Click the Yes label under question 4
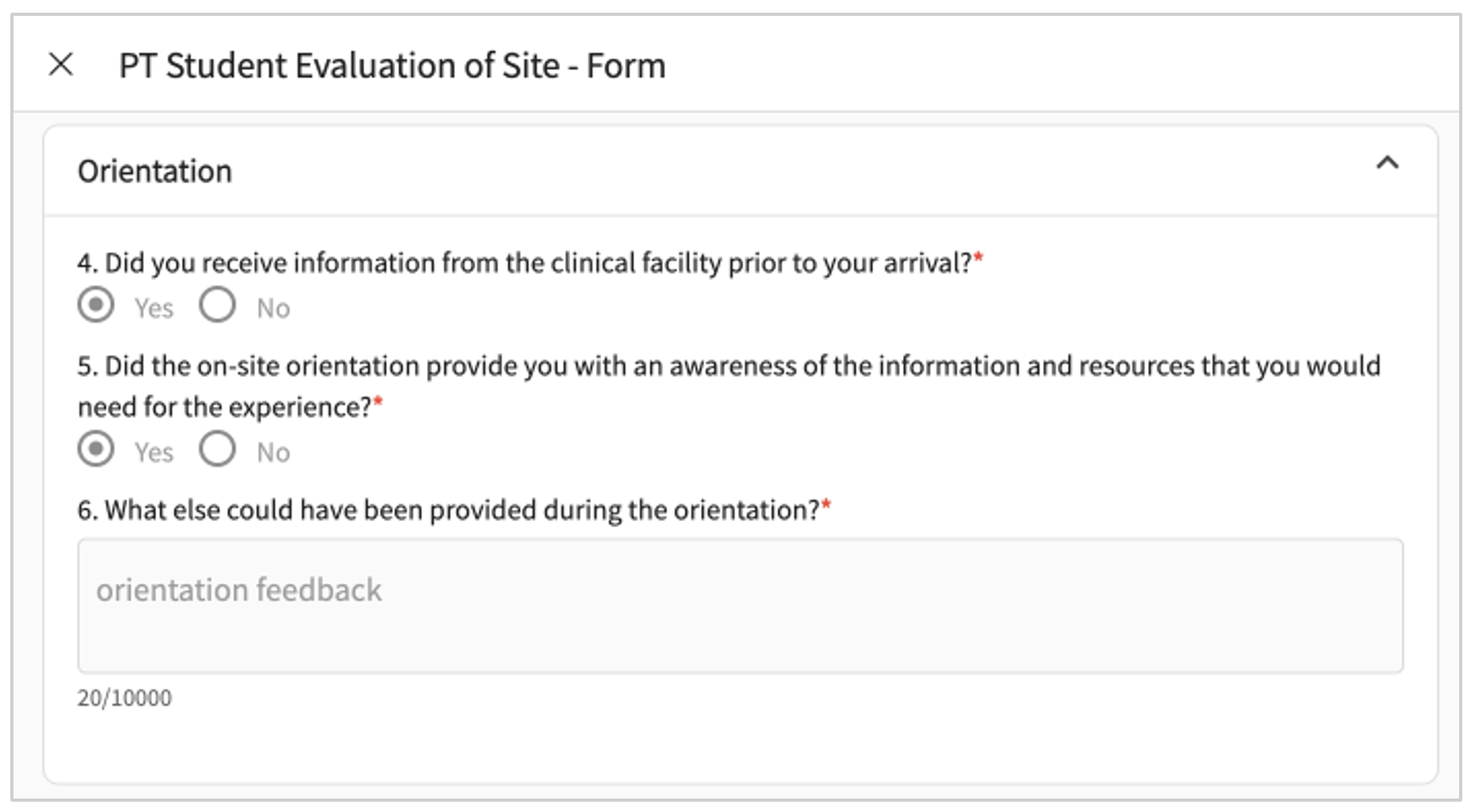The height and width of the screenshot is (812, 1471). (x=154, y=308)
